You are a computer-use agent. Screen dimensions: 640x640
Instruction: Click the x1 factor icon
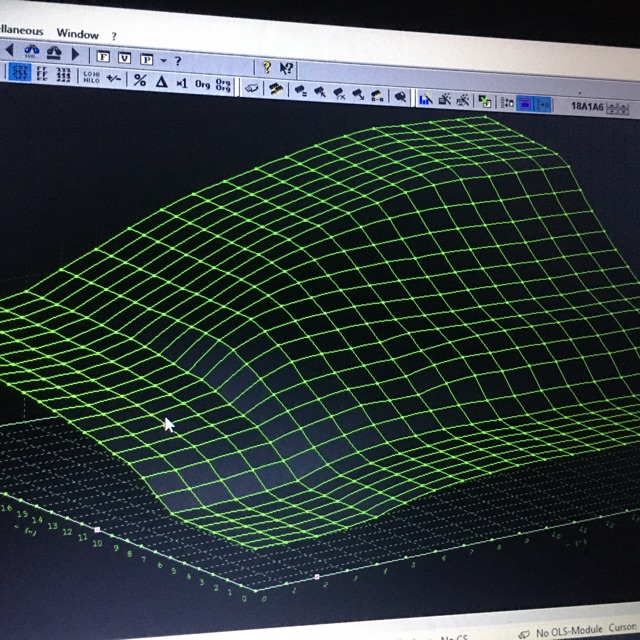(181, 84)
